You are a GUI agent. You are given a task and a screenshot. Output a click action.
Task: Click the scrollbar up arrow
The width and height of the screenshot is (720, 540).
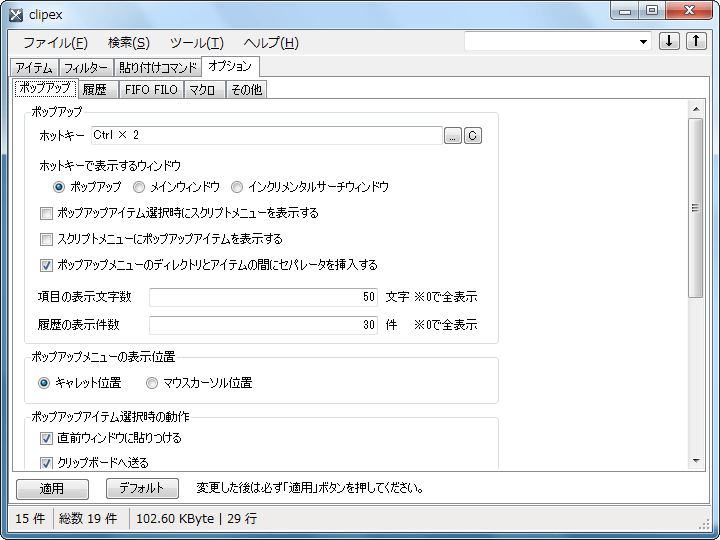(x=696, y=109)
